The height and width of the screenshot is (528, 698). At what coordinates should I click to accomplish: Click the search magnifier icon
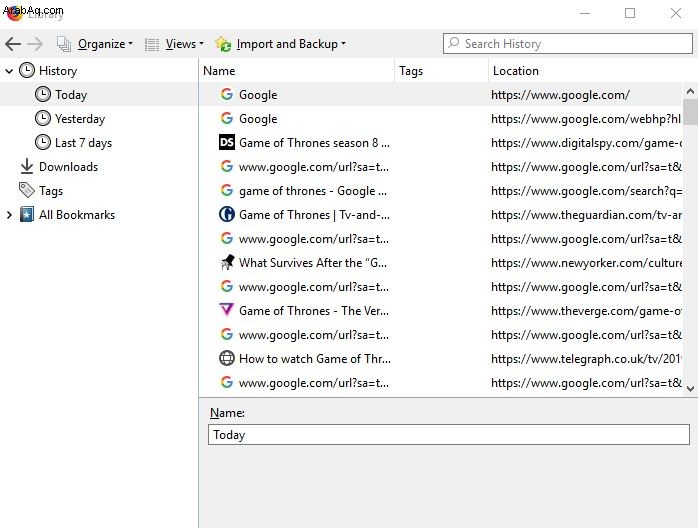point(453,43)
